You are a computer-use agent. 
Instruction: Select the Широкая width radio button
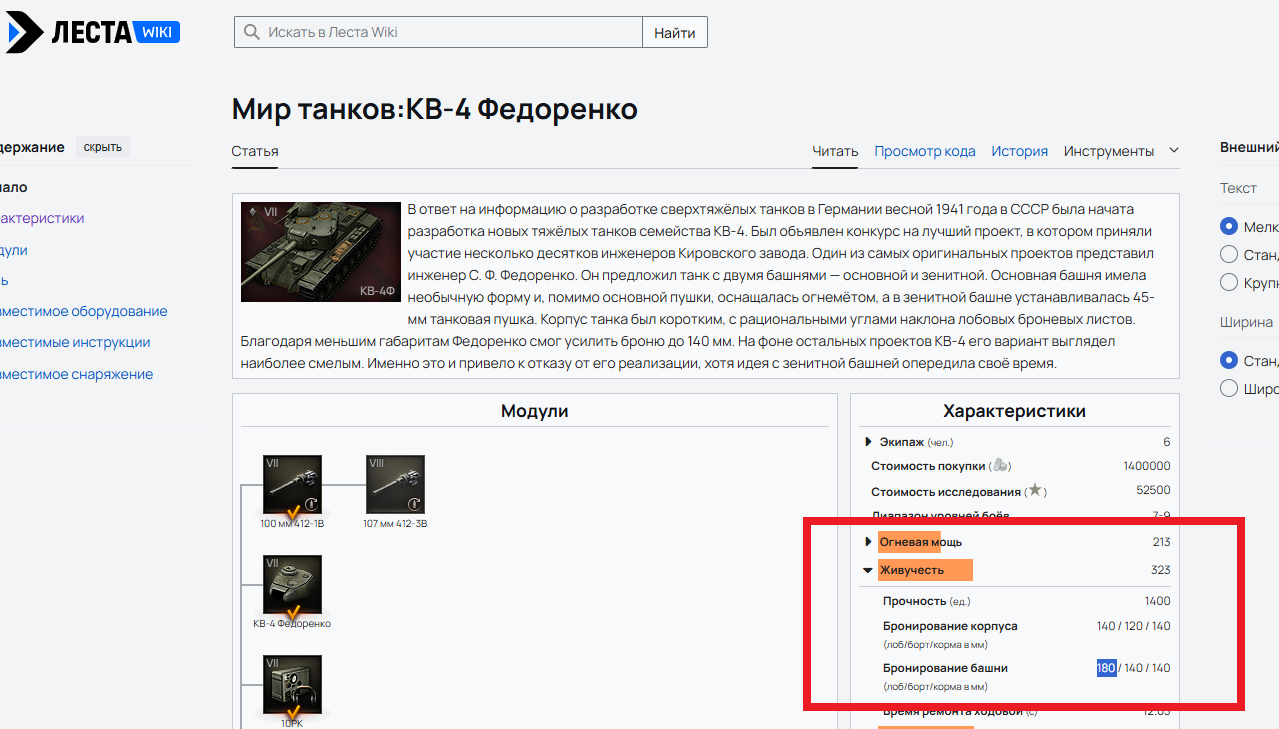[x=1229, y=388]
